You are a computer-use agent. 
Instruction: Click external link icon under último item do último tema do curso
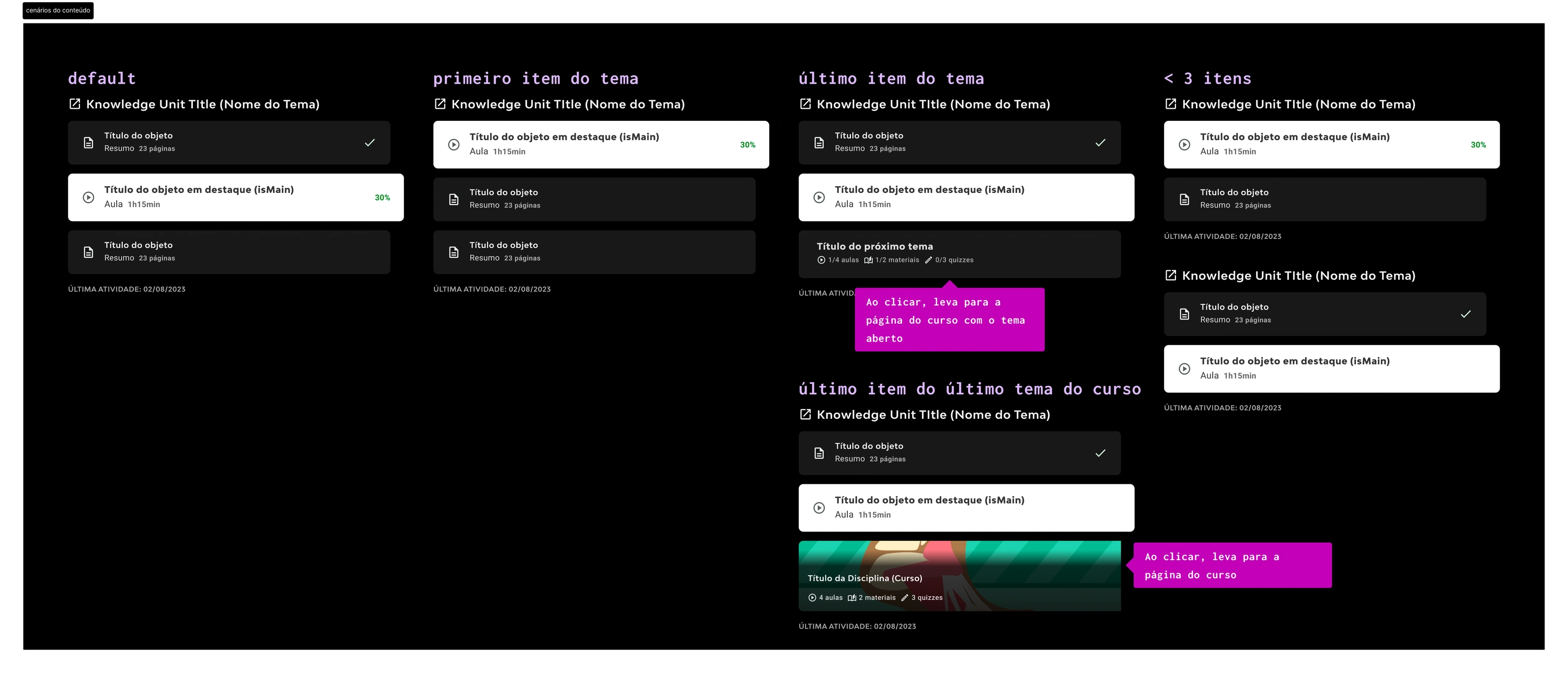click(805, 415)
